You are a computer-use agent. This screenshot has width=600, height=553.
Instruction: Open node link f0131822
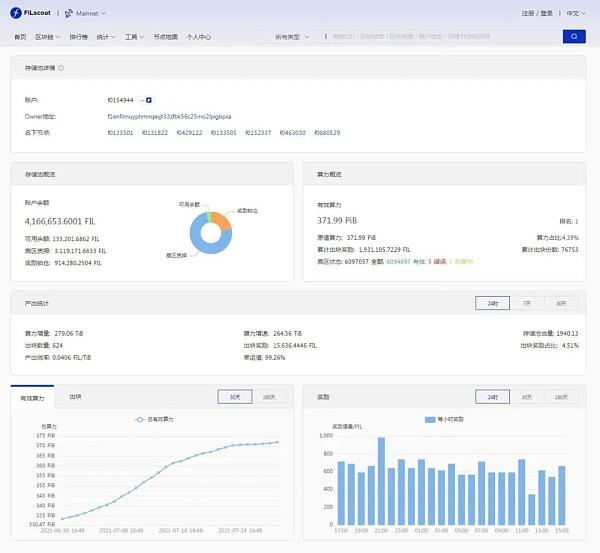tap(155, 132)
